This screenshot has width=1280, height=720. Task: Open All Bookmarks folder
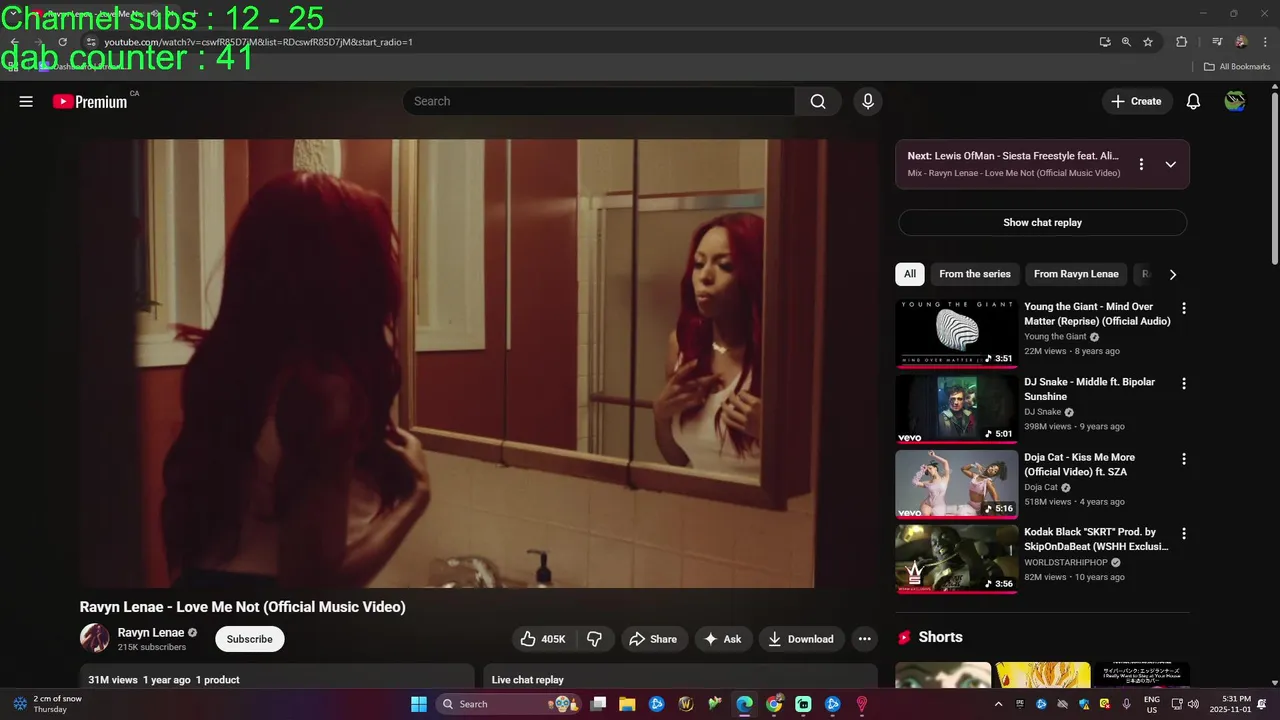(x=1237, y=67)
